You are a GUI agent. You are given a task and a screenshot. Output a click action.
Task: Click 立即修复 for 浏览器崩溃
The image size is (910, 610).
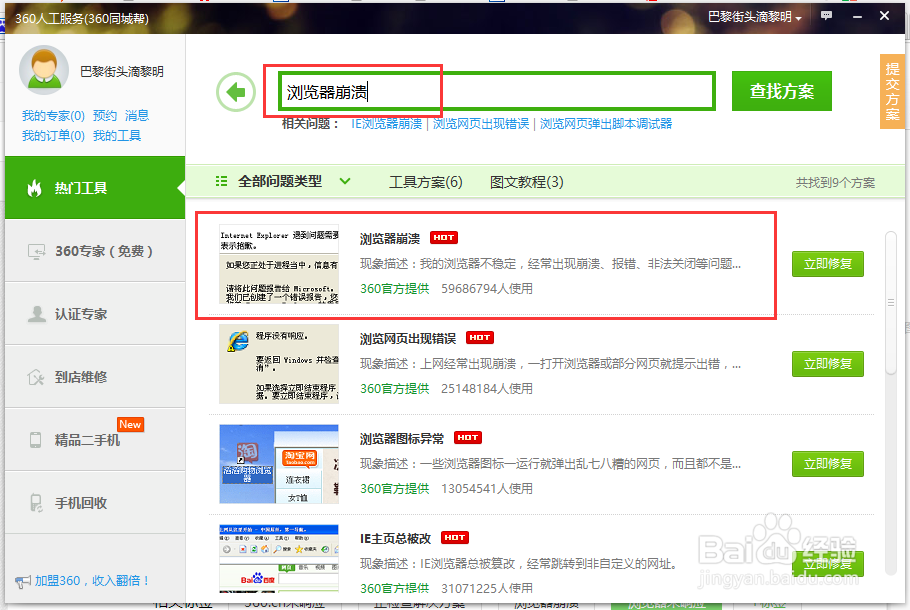point(828,264)
